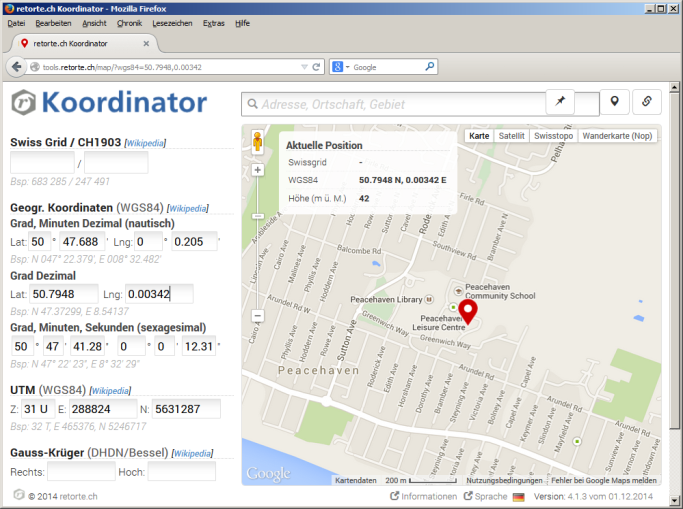The width and height of the screenshot is (683, 509).
Task: Open the Datei menu
Action: pyautogui.click(x=16, y=24)
